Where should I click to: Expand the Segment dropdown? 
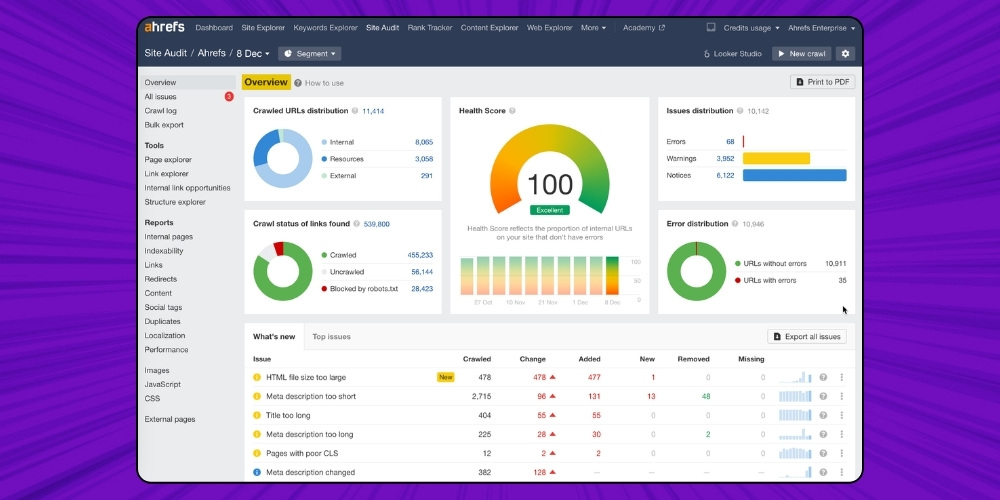310,53
